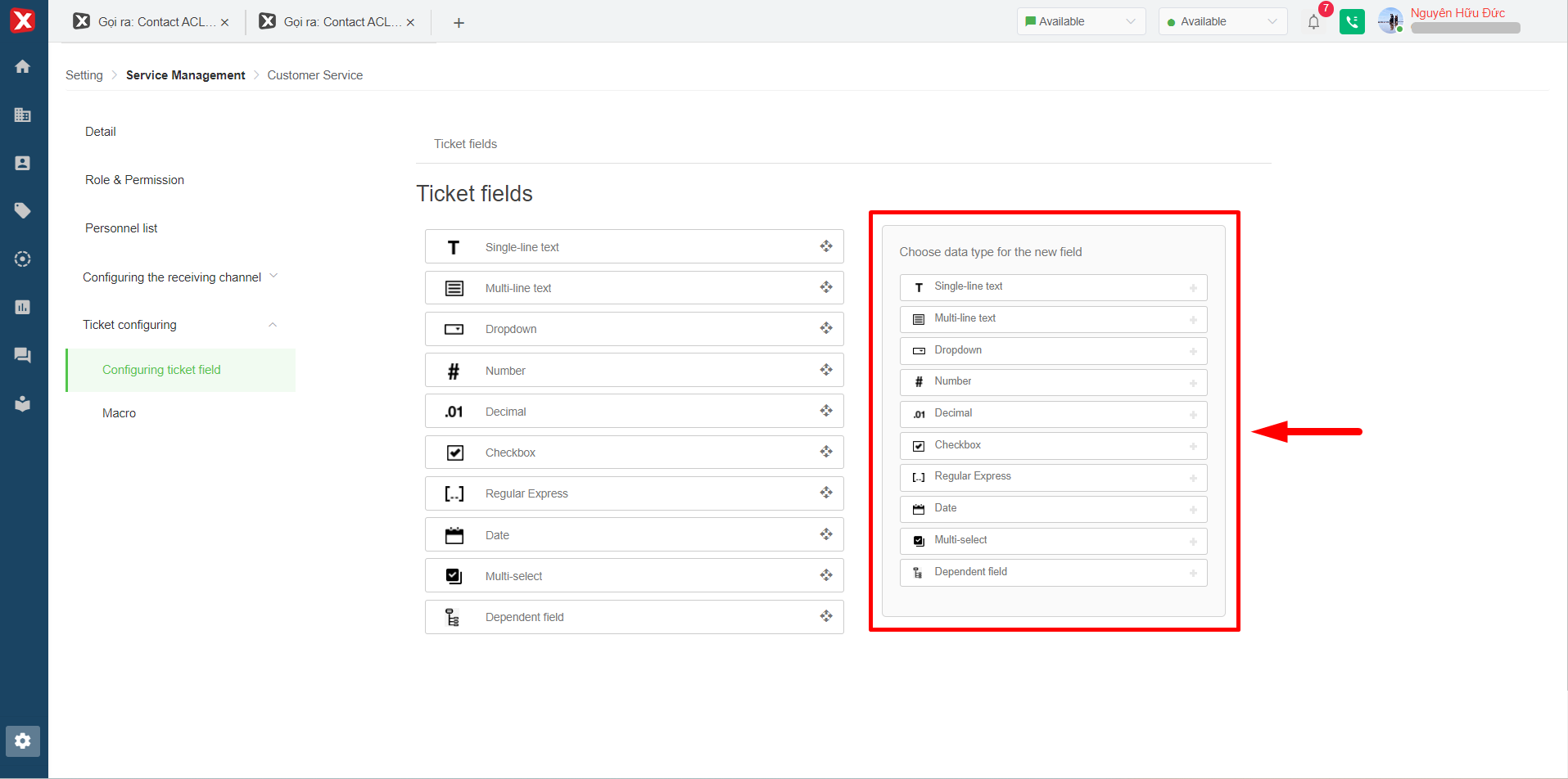The width and height of the screenshot is (1568, 779).
Task: Click the drag handle on Dropdown field
Action: click(x=825, y=328)
